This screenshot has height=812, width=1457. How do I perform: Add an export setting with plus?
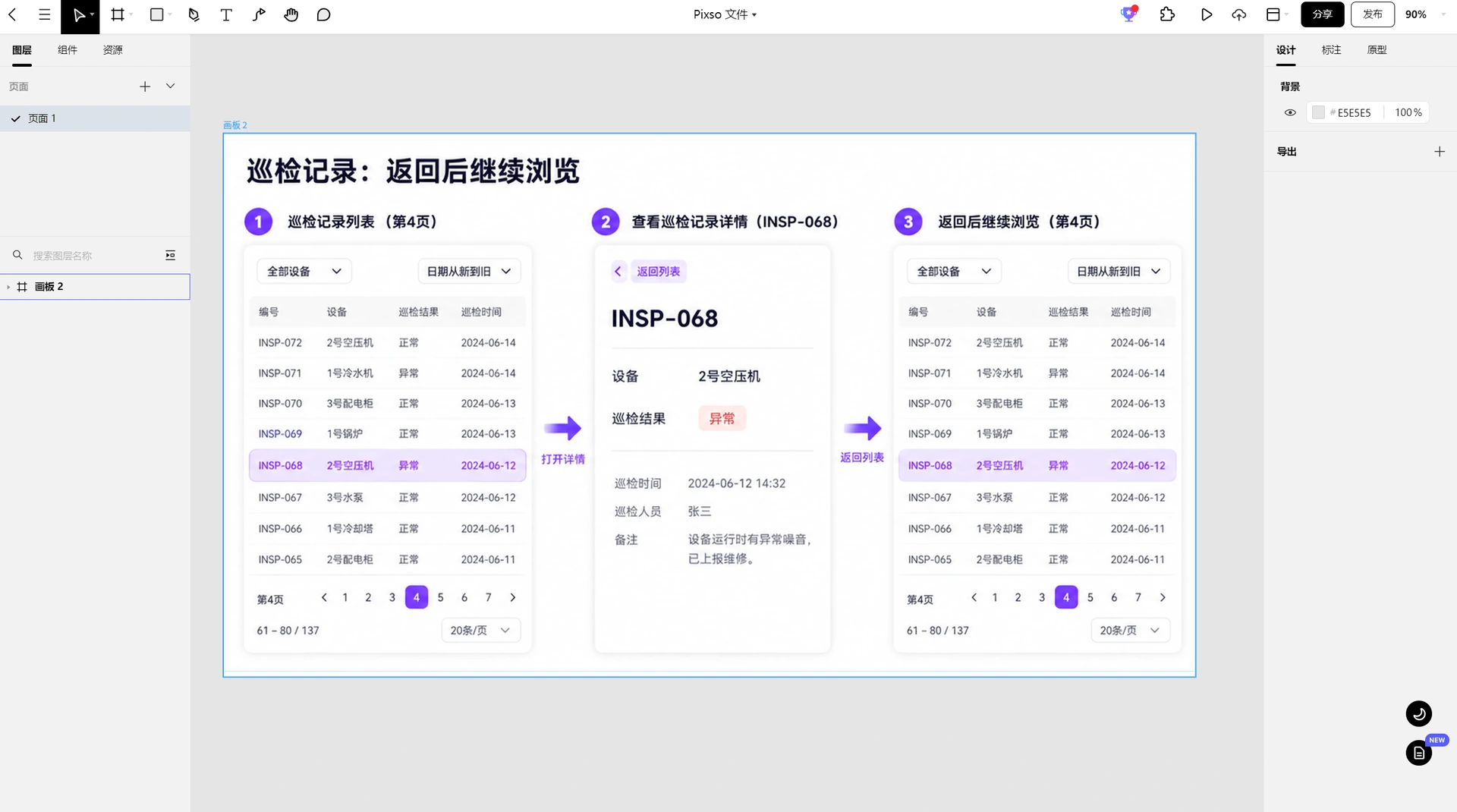point(1440,152)
